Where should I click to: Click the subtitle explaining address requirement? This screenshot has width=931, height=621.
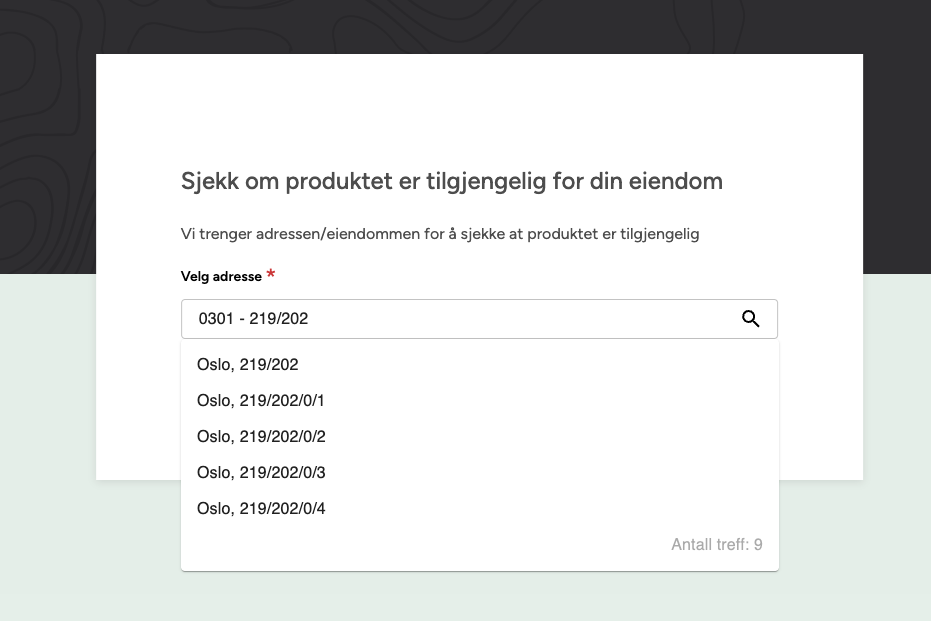(440, 233)
